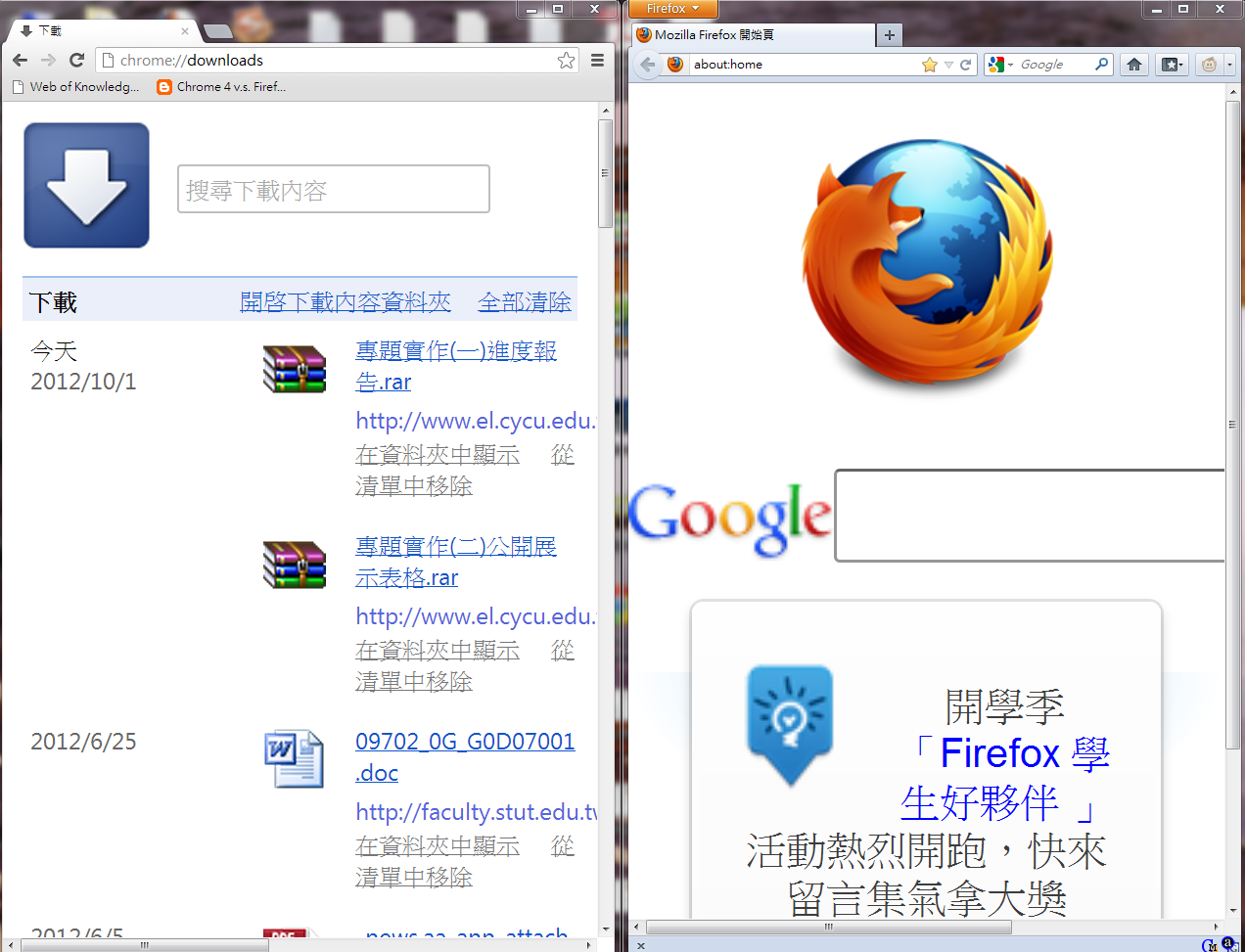Click Firefox vertical scrollbar thumb
Screen dimensions: 1245x952
pos(1233,426)
